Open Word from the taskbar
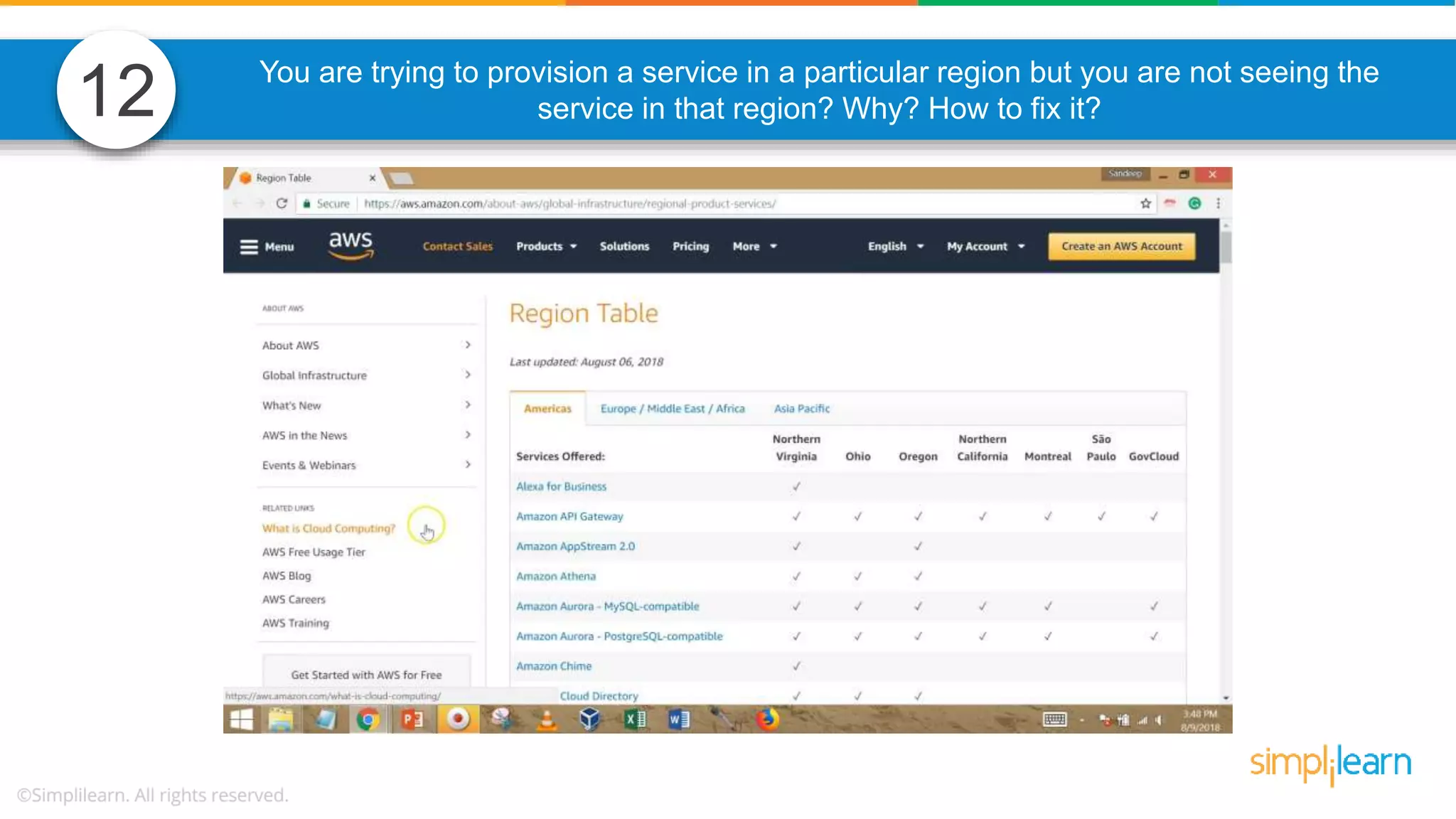 678,719
